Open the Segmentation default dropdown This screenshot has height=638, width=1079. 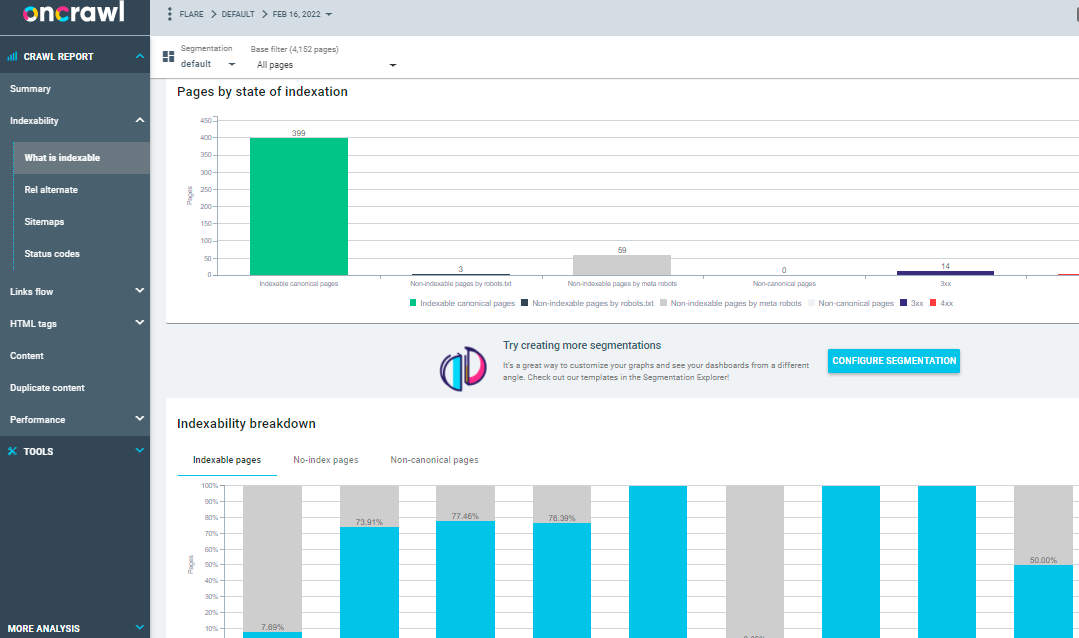click(208, 65)
